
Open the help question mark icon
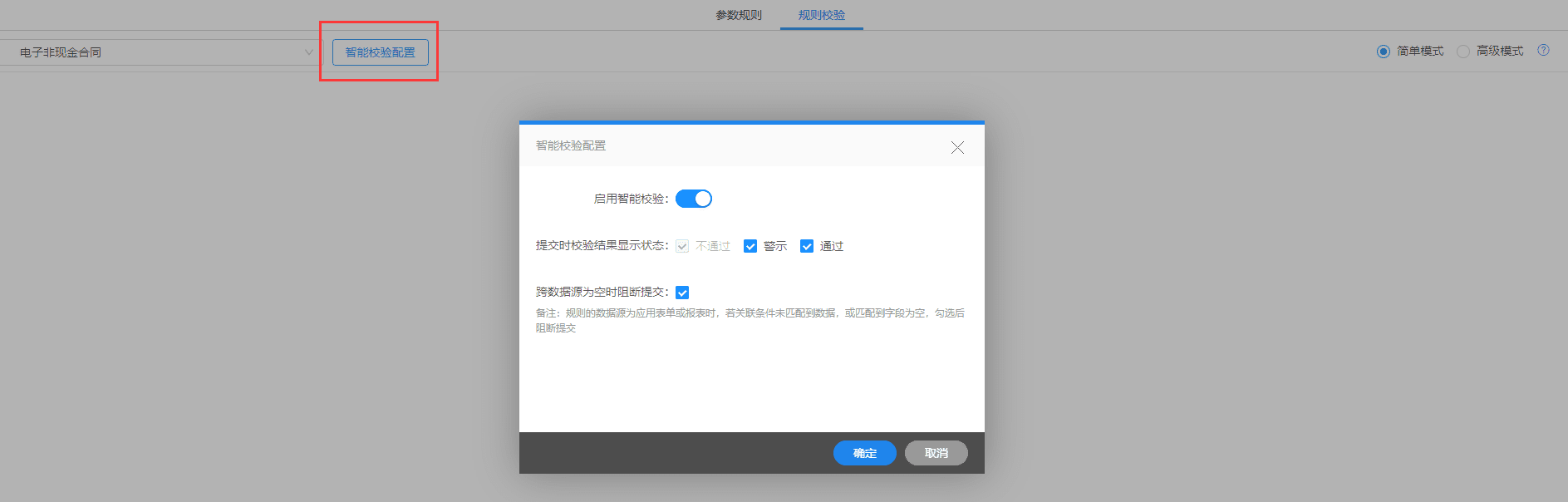pyautogui.click(x=1543, y=50)
